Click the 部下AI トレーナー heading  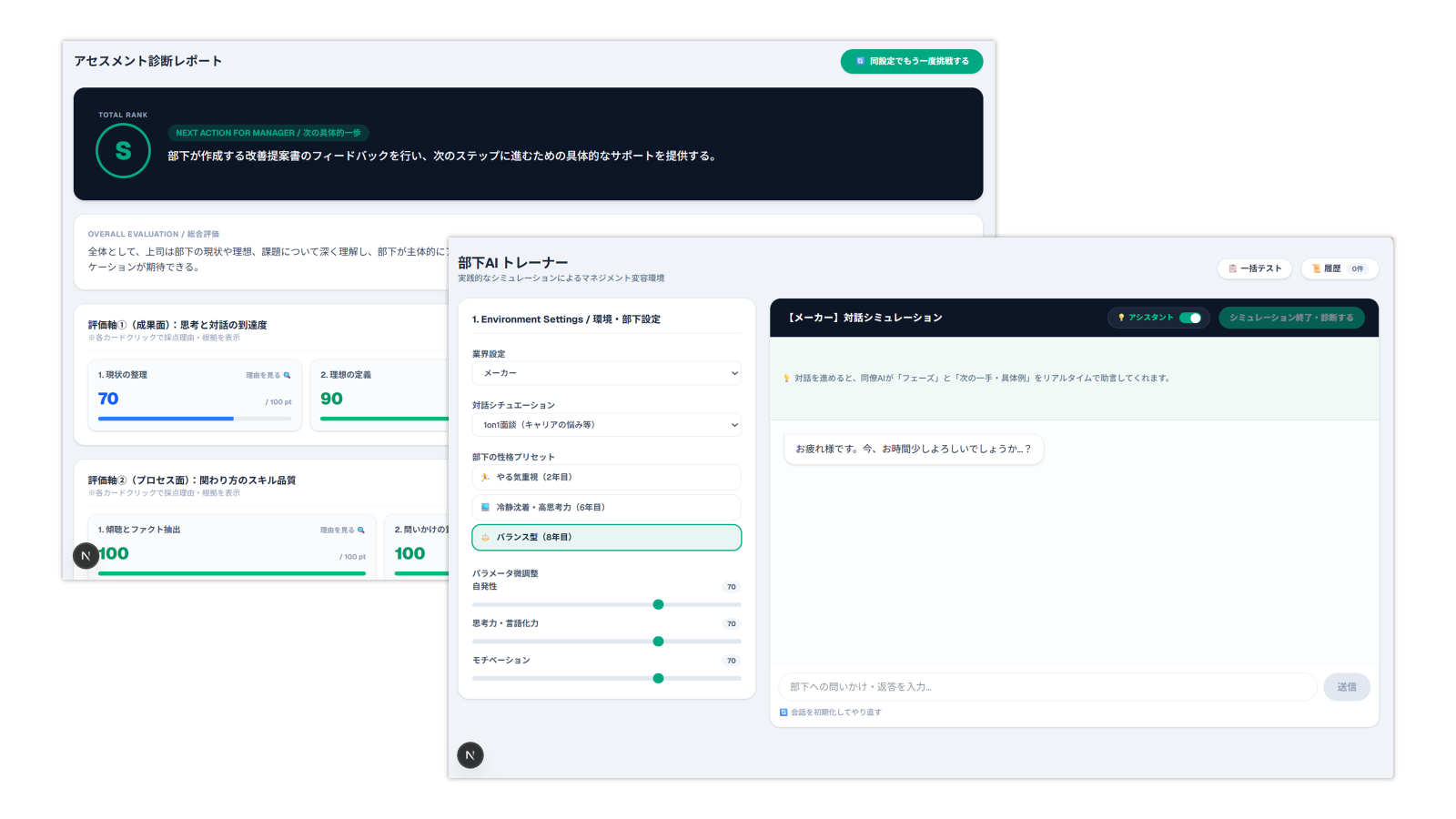513,263
